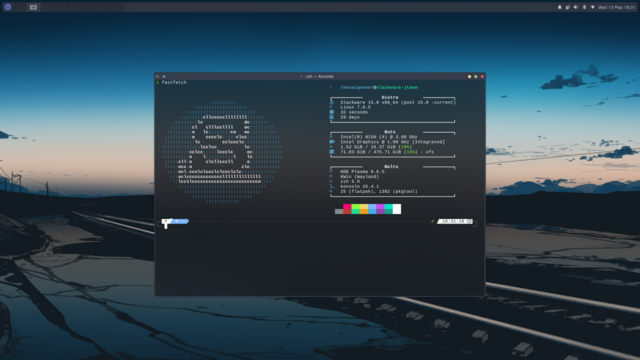Select the Konsole task button in the panel
640x360 pixels.
pos(33,7)
